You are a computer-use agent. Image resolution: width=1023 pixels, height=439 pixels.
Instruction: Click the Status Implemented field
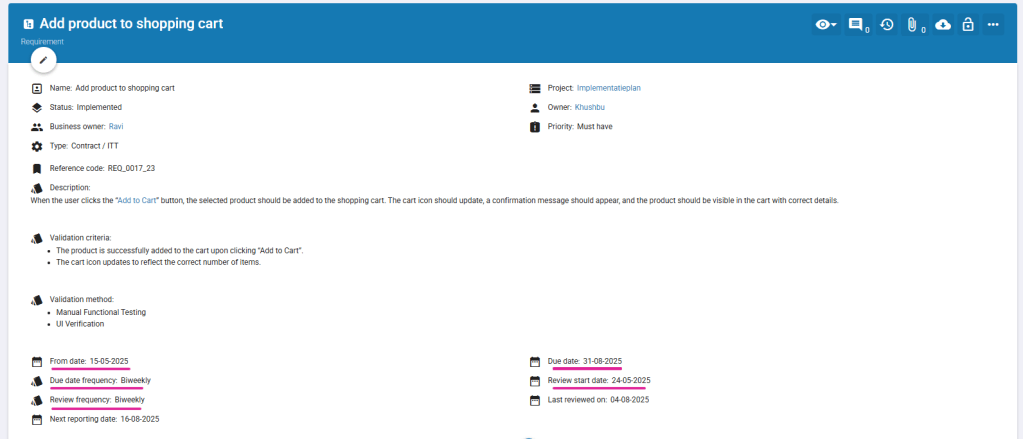tap(98, 107)
